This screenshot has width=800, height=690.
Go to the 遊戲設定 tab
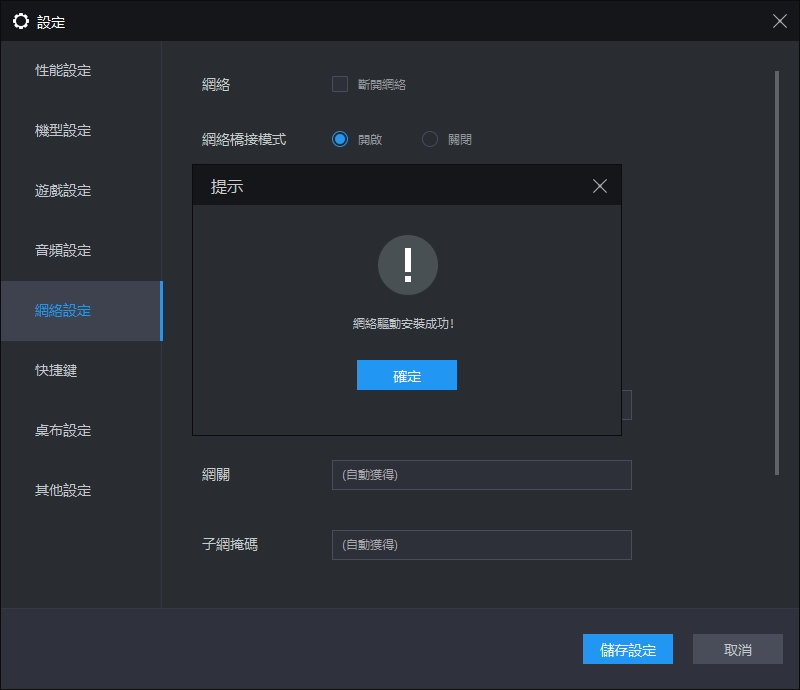pos(63,191)
